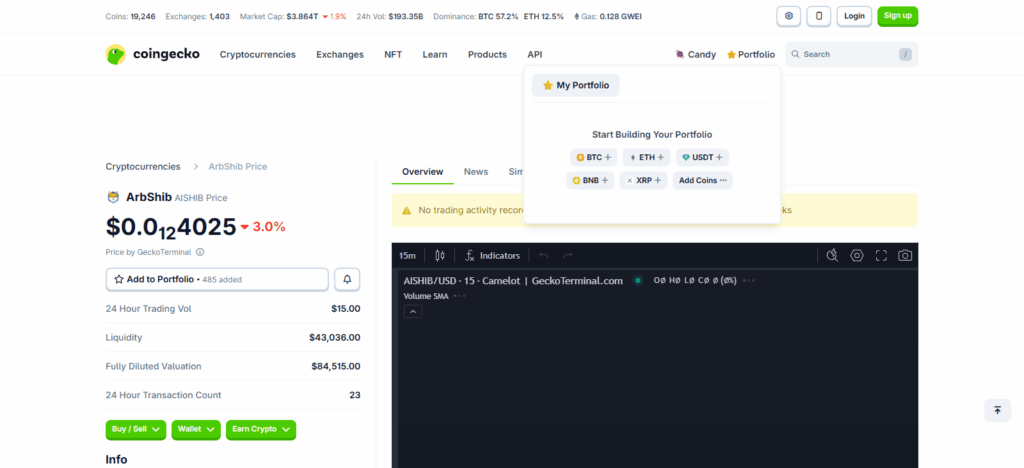Open the Earn Crypto dropdown
Image resolution: width=1024 pixels, height=468 pixels.
(x=260, y=429)
